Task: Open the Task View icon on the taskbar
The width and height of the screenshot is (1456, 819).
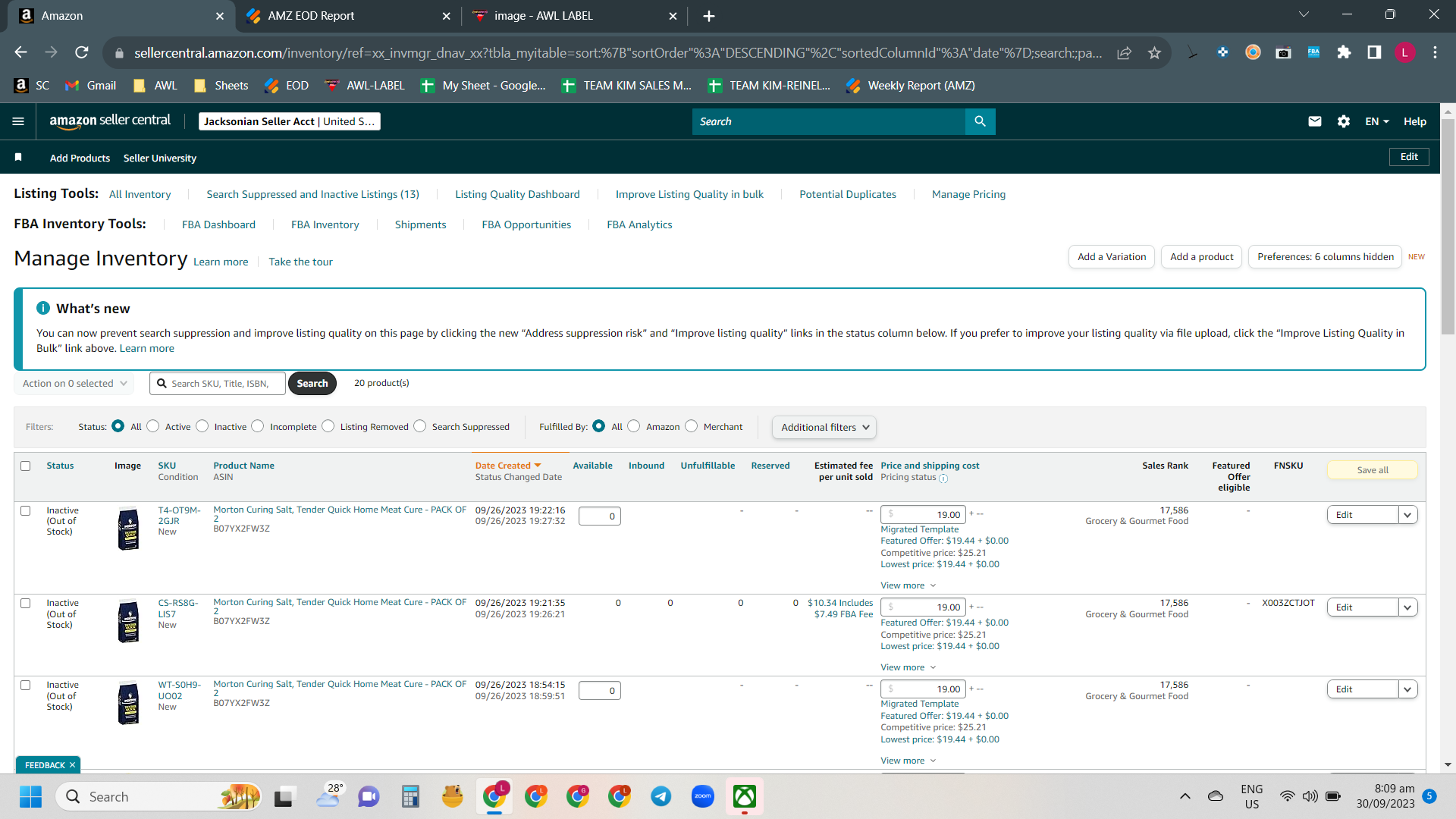Action: click(x=284, y=796)
